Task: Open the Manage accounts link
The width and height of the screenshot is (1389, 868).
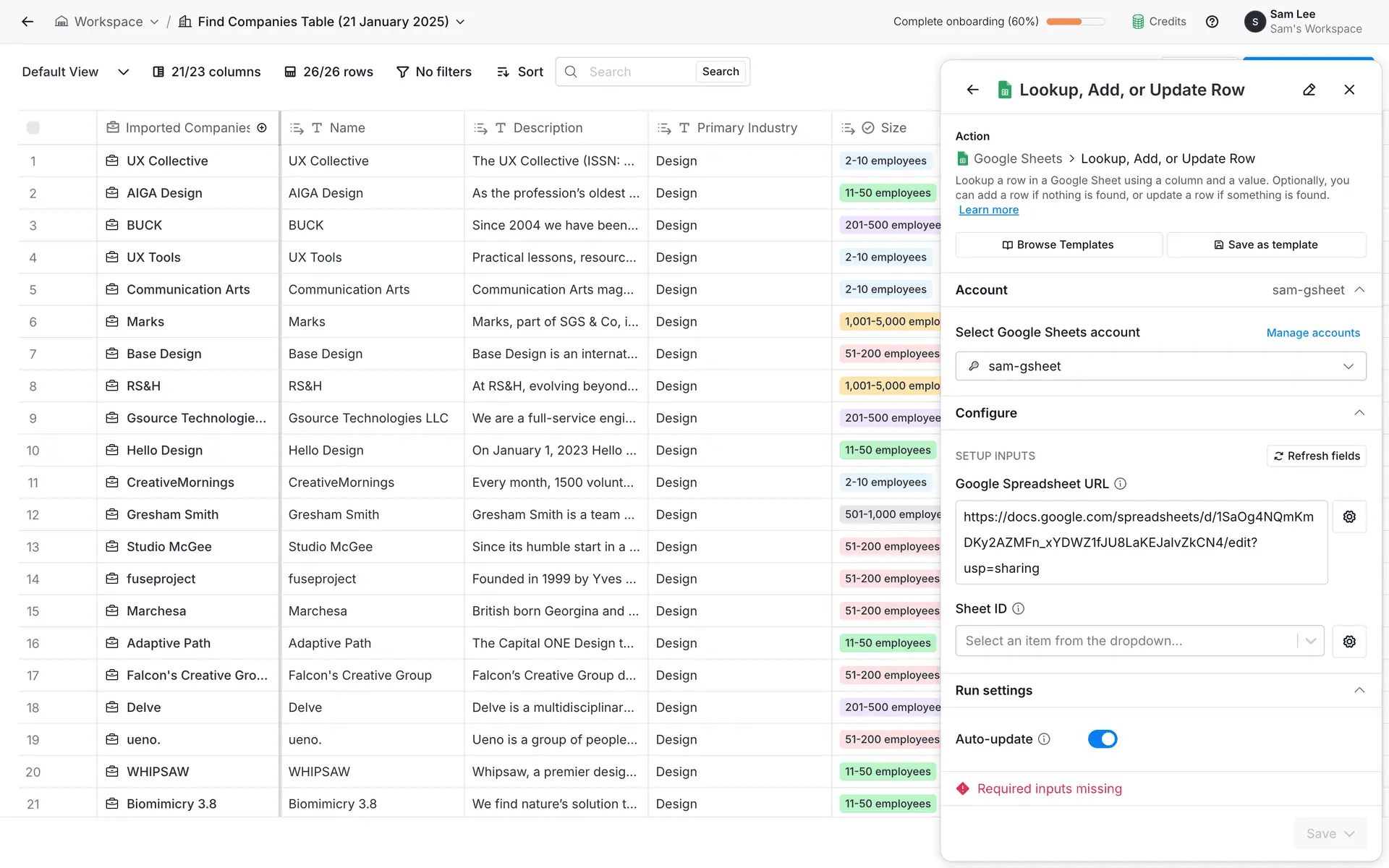Action: point(1312,333)
